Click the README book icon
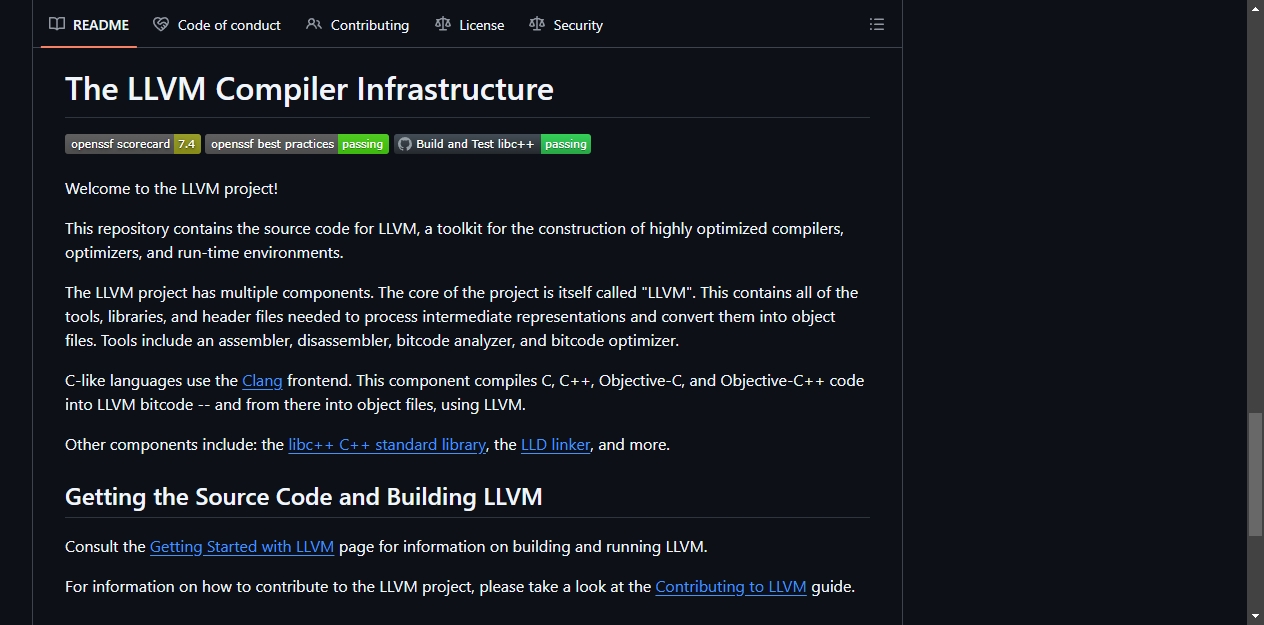 click(x=57, y=25)
